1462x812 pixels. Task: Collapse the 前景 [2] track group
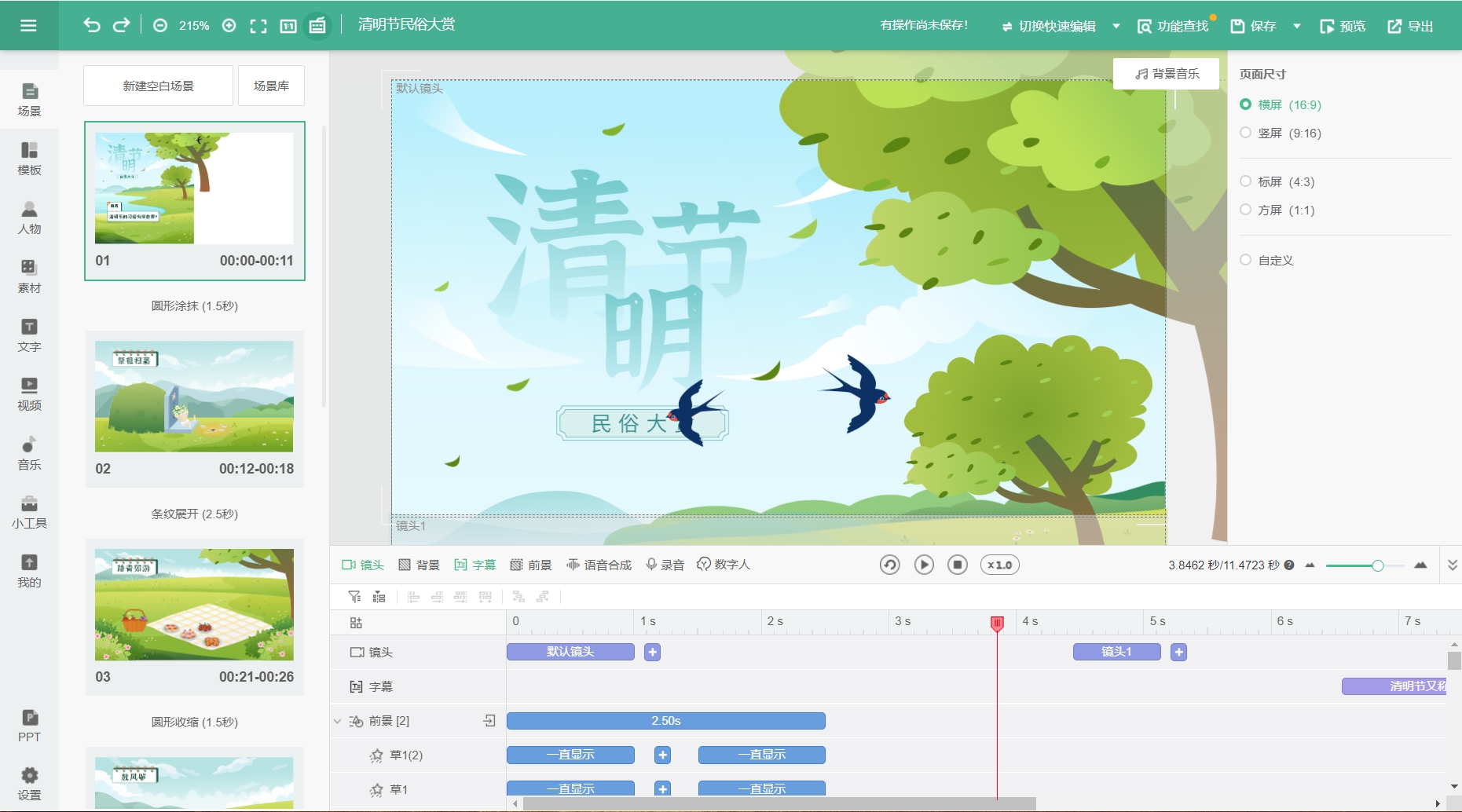point(337,721)
